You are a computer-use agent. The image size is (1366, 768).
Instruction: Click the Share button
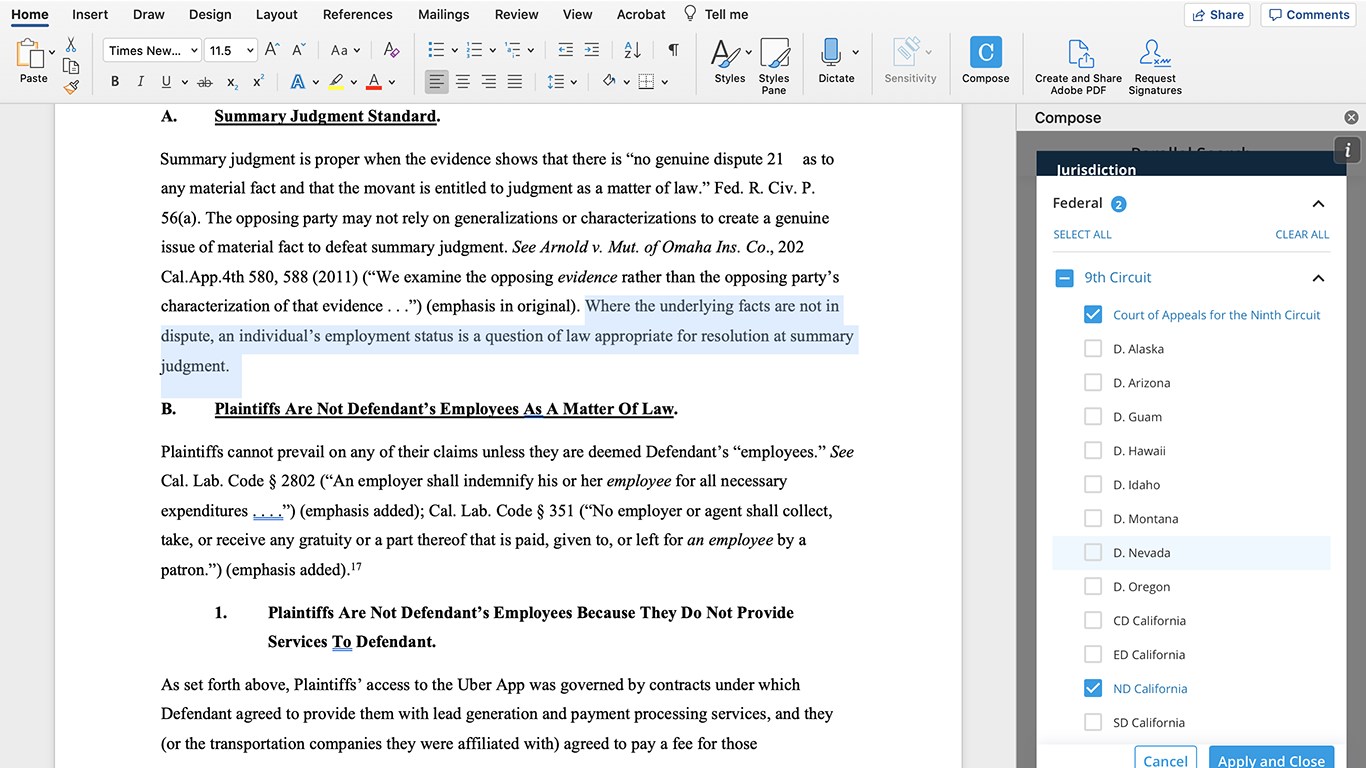tap(1217, 15)
